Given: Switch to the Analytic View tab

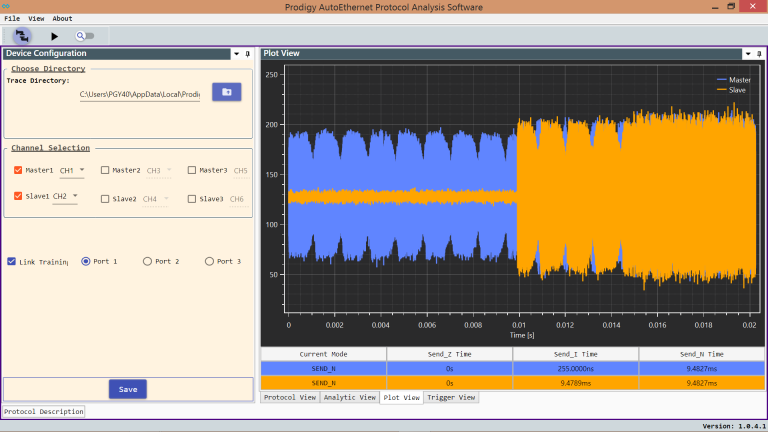Looking at the screenshot, I should click(x=350, y=397).
